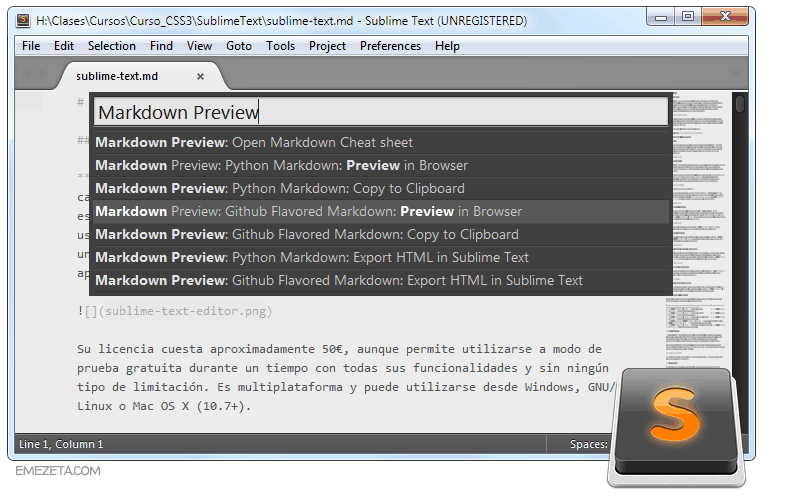This screenshot has width=800, height=498.
Task: Minimize the Sublime Text window
Action: point(661,17)
